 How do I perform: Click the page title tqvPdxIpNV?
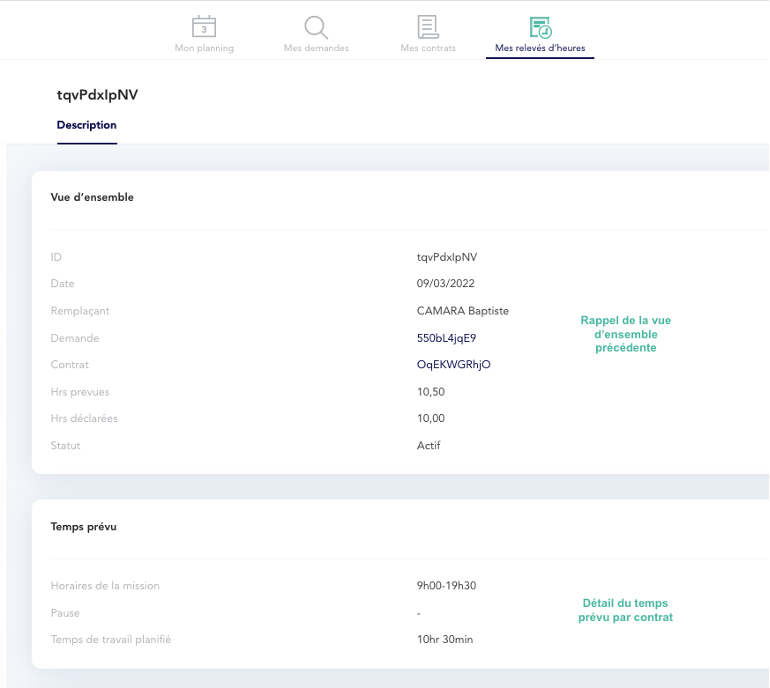[97, 95]
